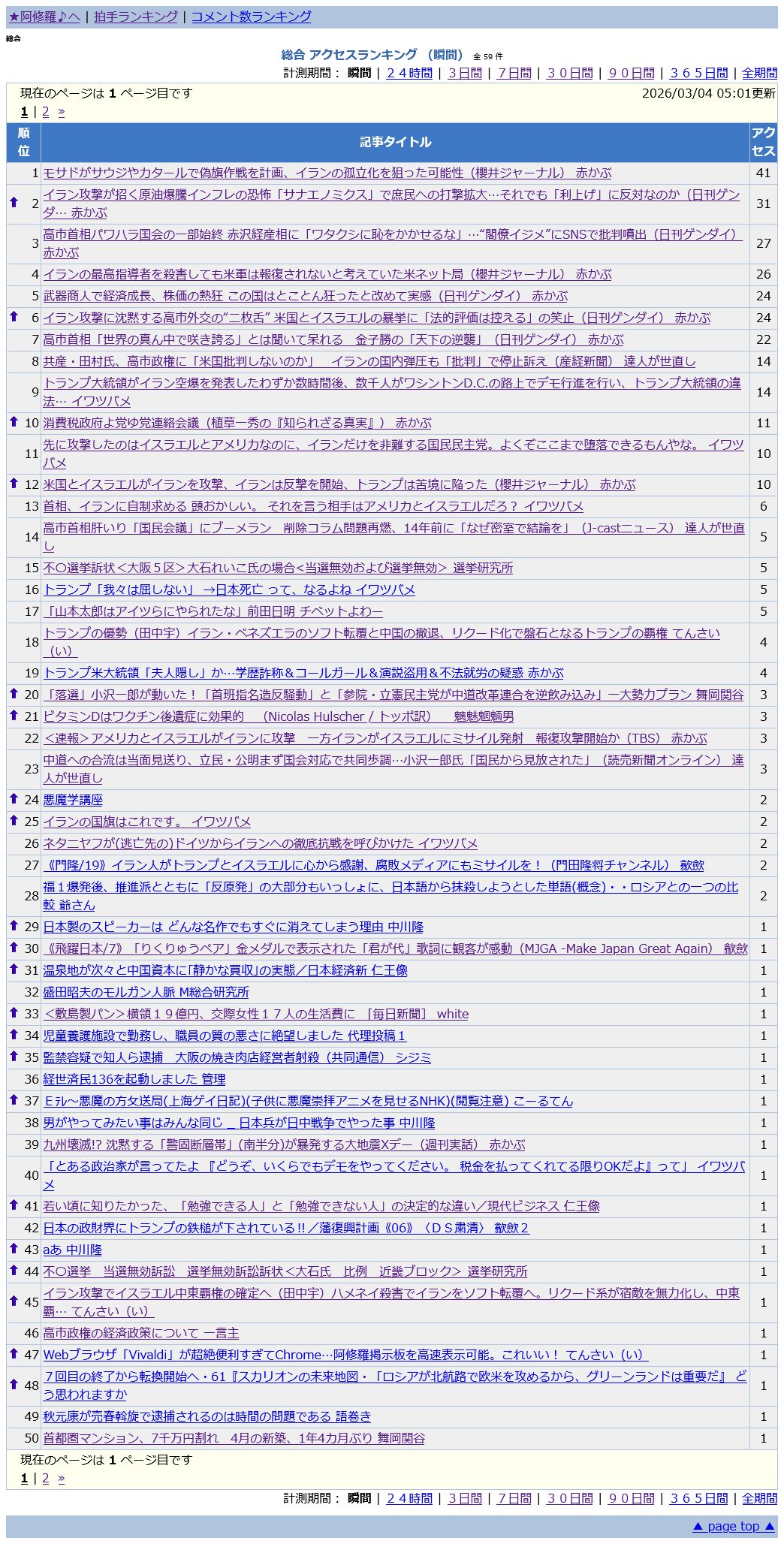Click the up arrow icon beside rank 10
This screenshot has width=784, height=1562.
pos(14,421)
